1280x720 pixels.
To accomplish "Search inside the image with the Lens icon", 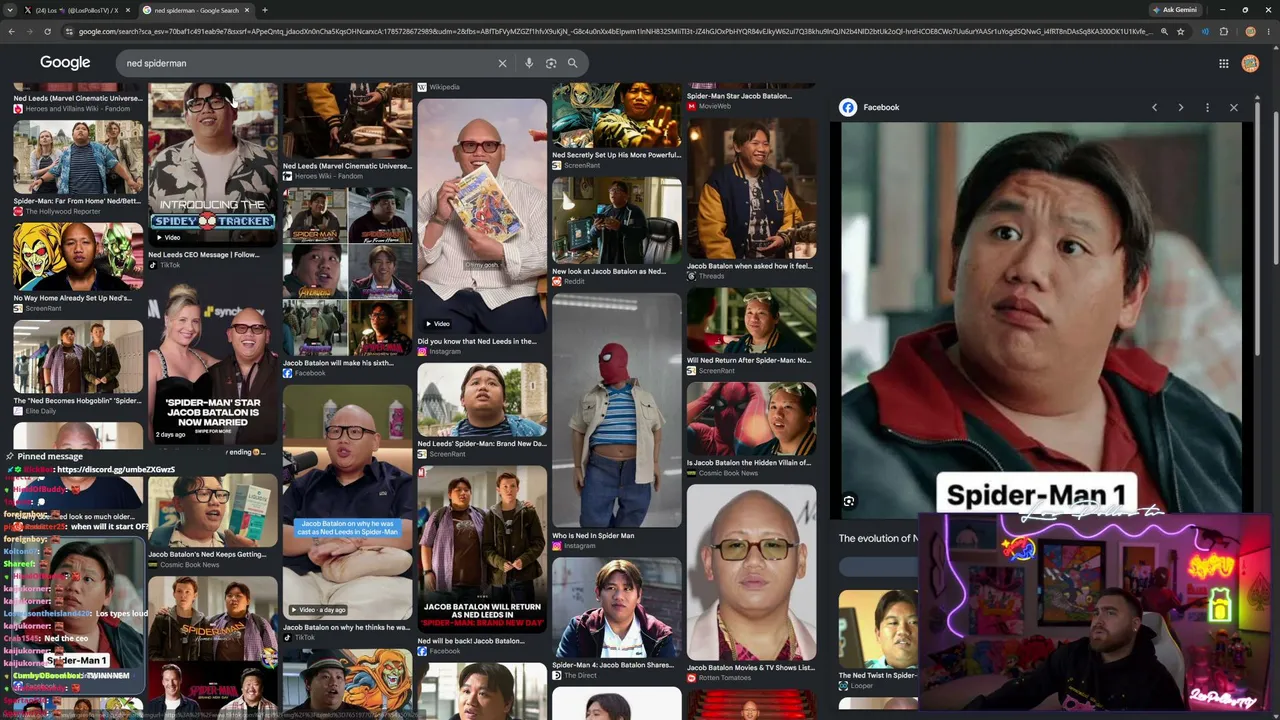I will tap(849, 501).
